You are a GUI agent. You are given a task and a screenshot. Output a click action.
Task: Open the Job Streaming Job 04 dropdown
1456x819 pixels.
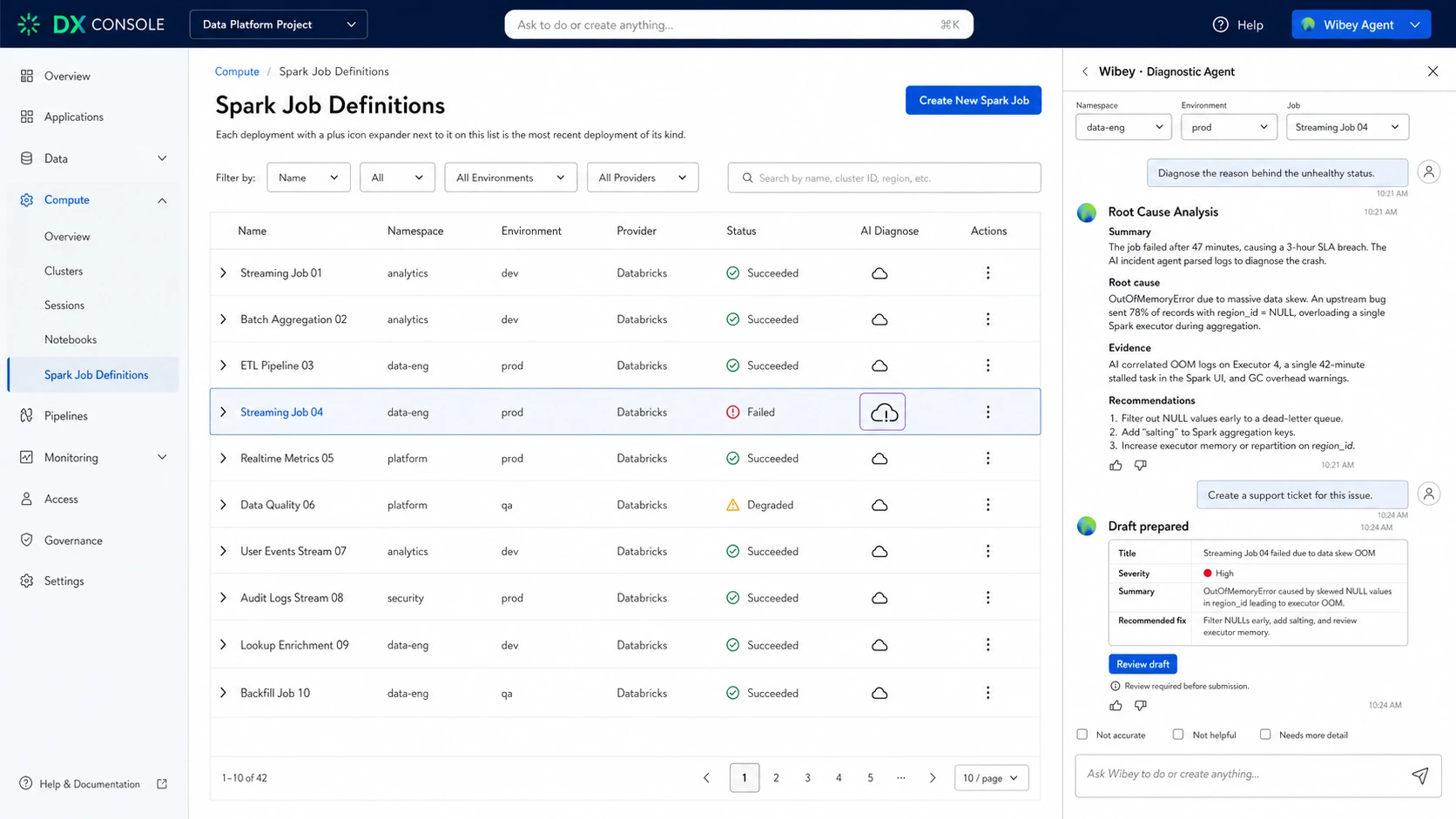click(x=1347, y=127)
